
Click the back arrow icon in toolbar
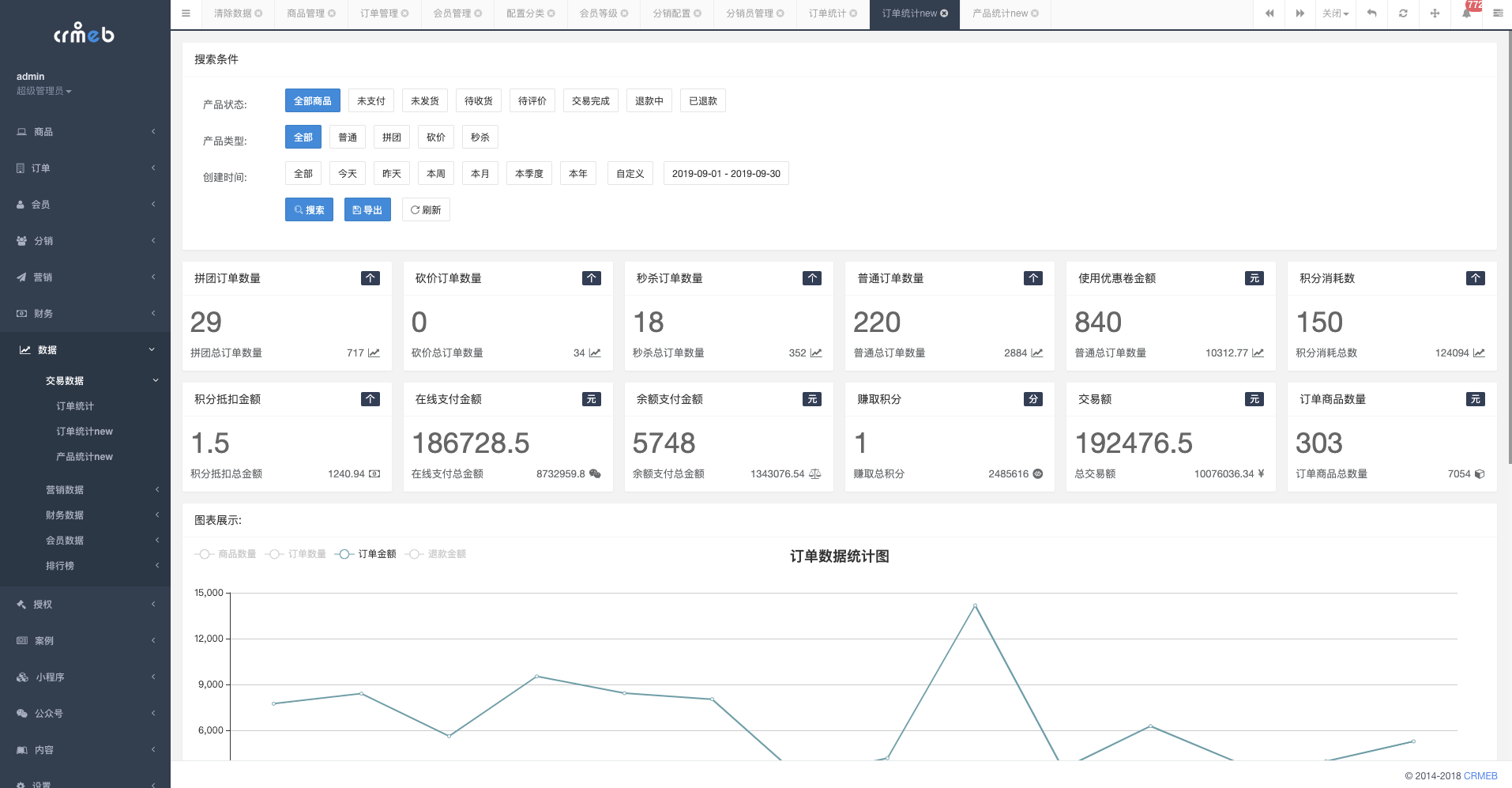[x=1372, y=13]
